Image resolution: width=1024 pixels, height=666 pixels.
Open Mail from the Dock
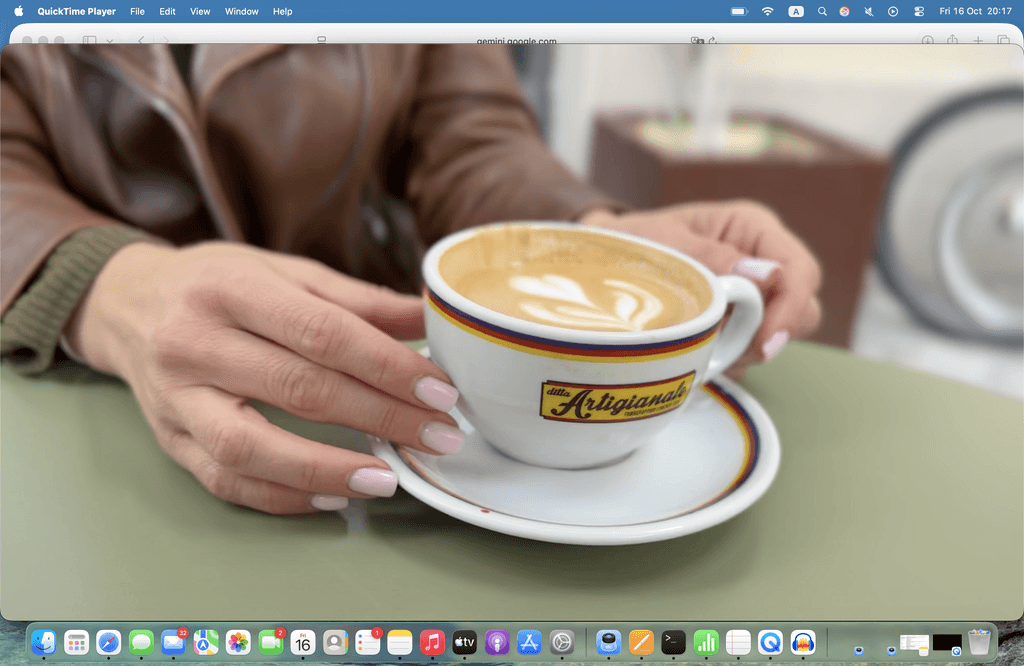click(173, 642)
